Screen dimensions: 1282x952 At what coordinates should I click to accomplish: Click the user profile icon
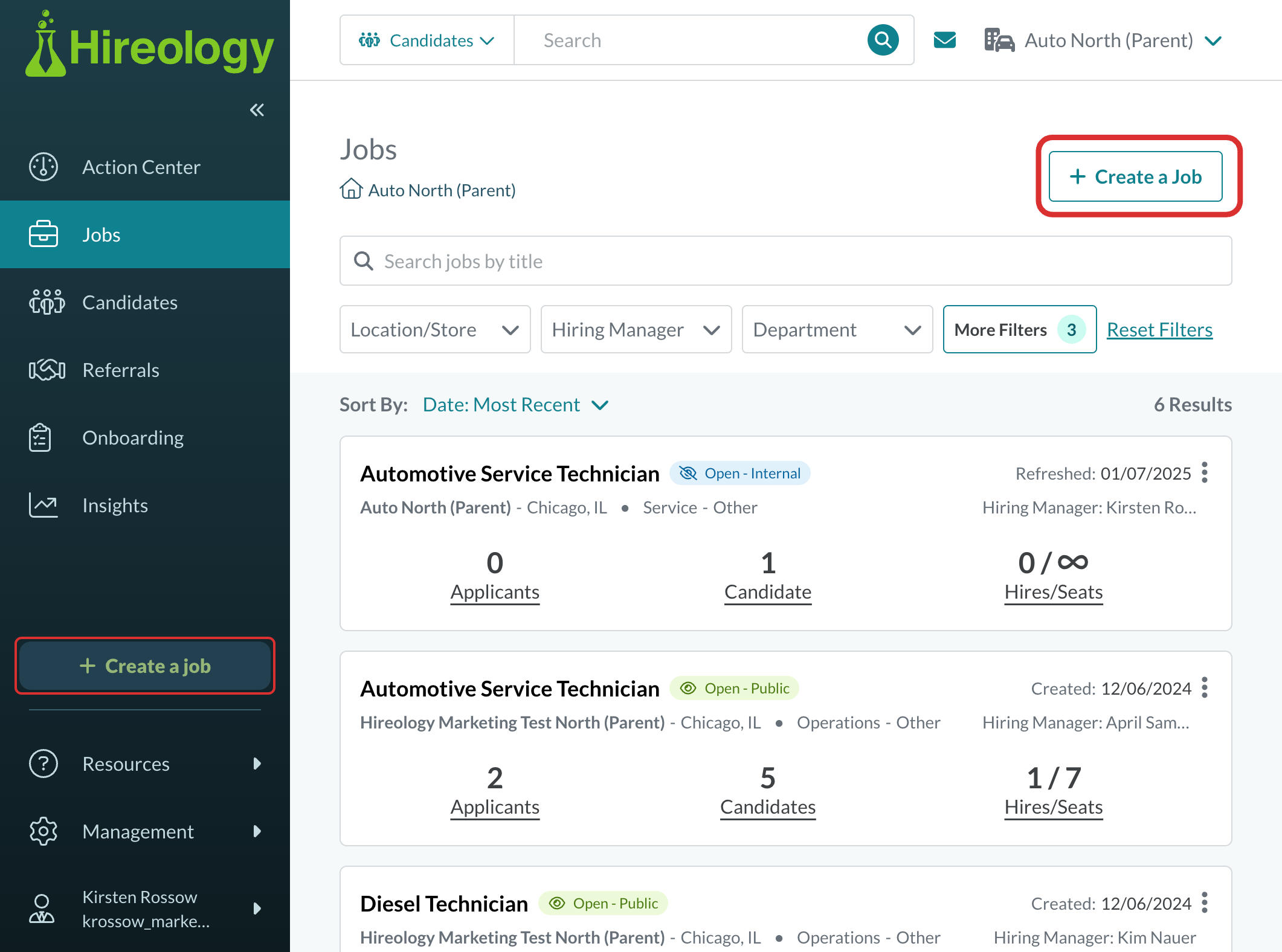(x=42, y=909)
